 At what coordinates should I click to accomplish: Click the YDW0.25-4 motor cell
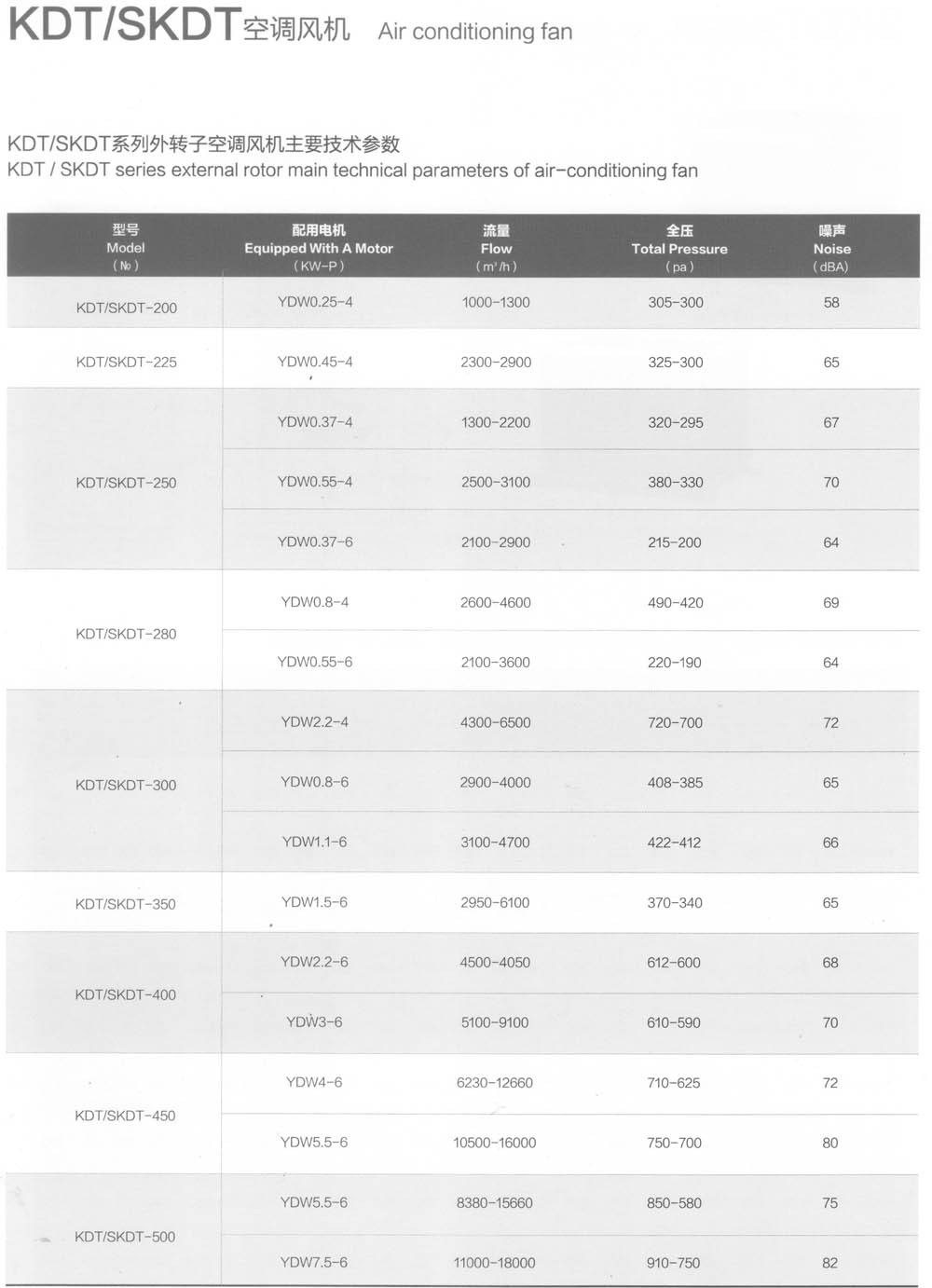pos(315,302)
